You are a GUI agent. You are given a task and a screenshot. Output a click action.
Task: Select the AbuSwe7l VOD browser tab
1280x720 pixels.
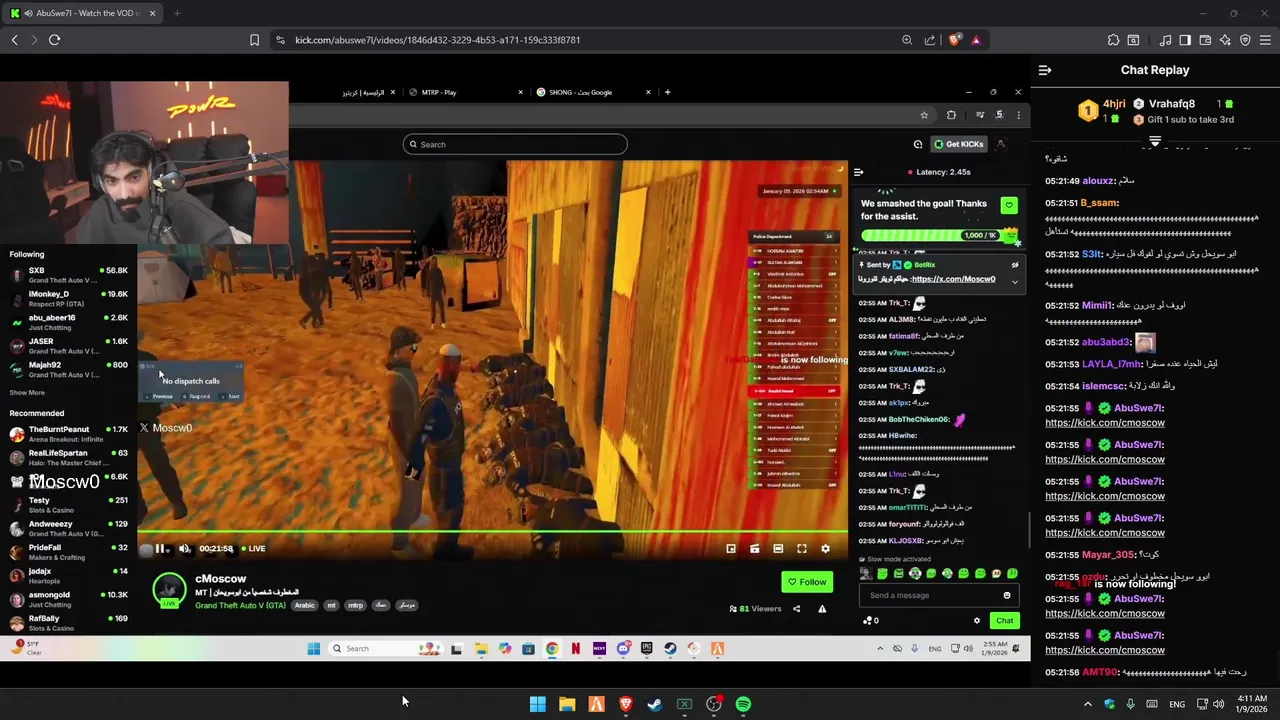80,13
